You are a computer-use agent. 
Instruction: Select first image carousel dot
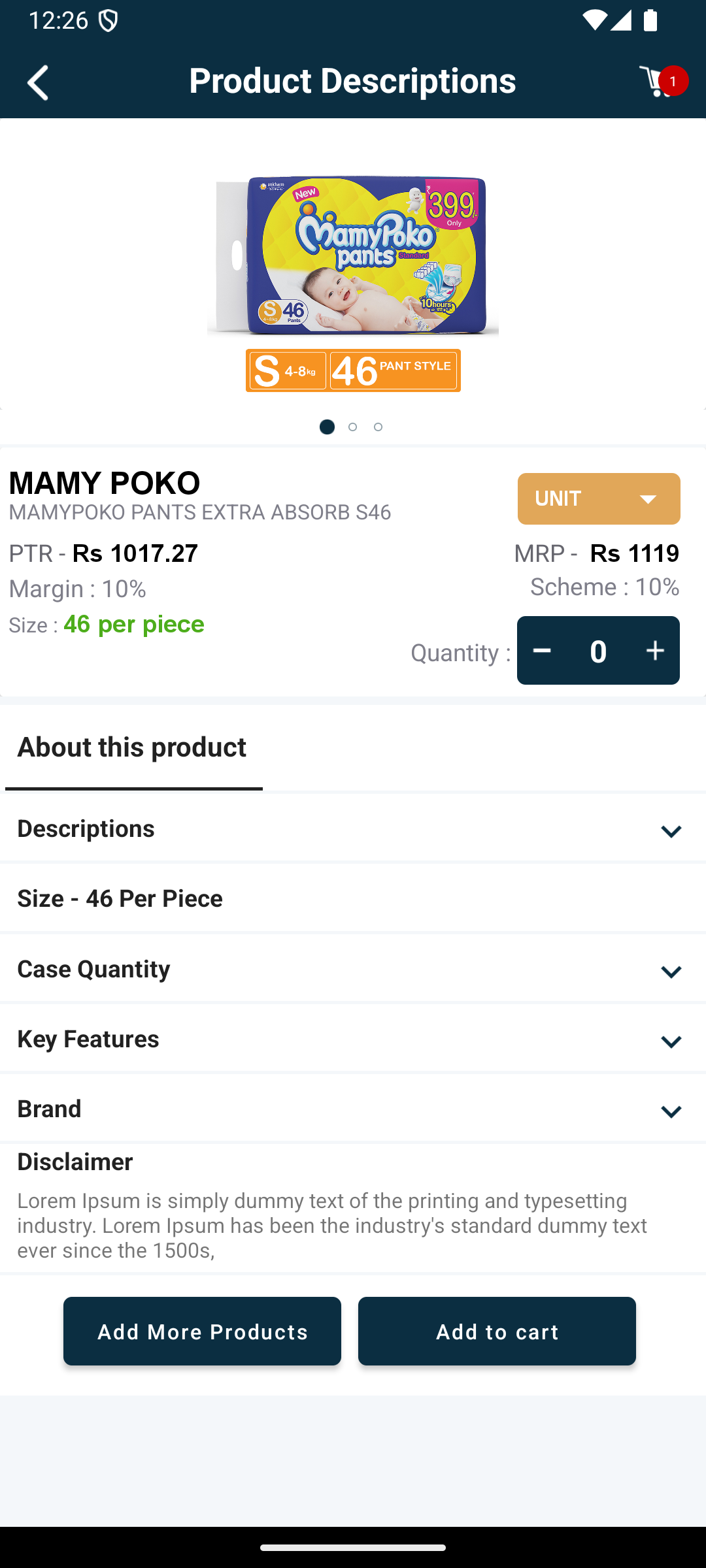point(327,427)
